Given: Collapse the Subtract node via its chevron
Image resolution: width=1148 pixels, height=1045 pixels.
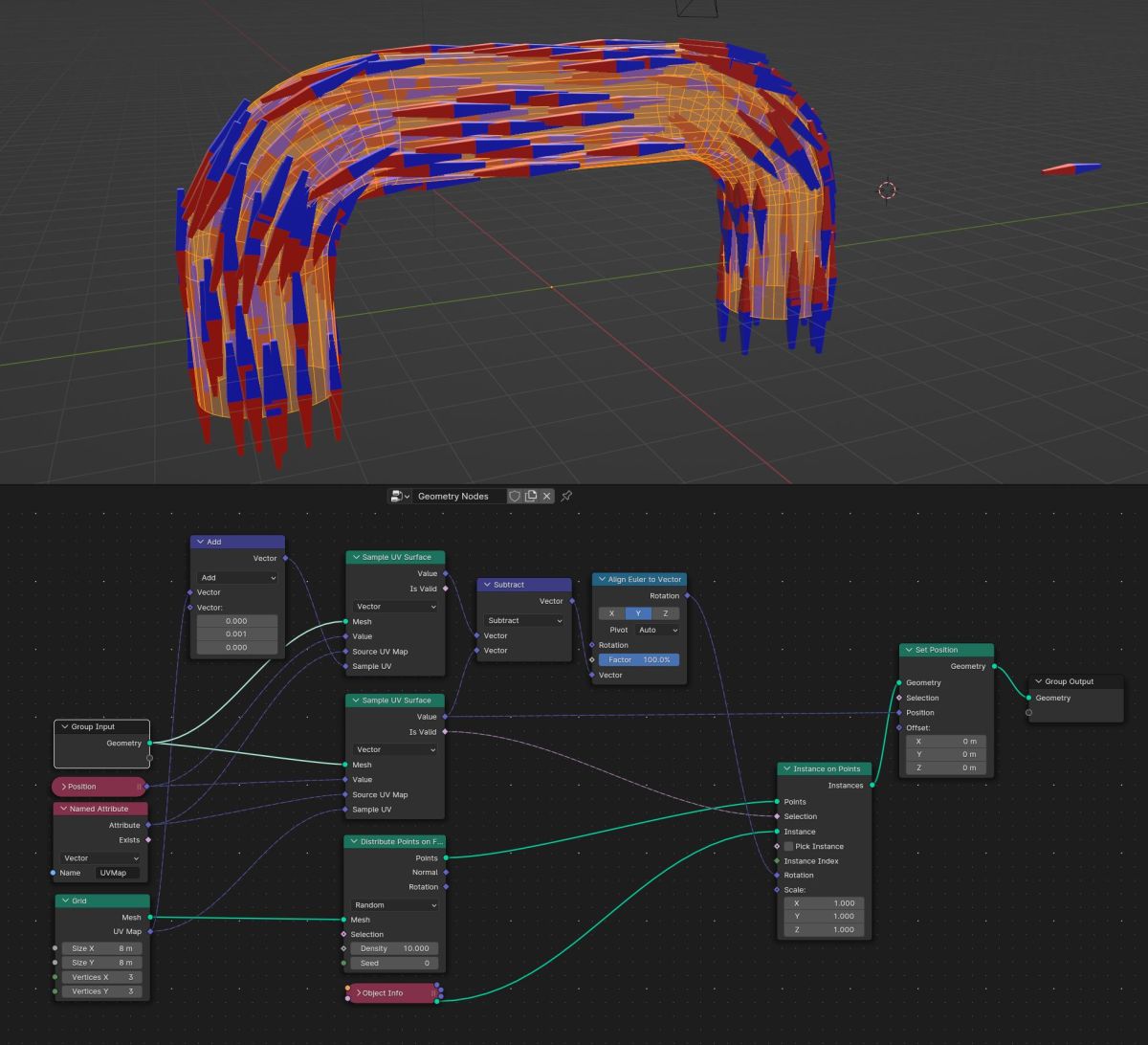Looking at the screenshot, I should pyautogui.click(x=488, y=585).
